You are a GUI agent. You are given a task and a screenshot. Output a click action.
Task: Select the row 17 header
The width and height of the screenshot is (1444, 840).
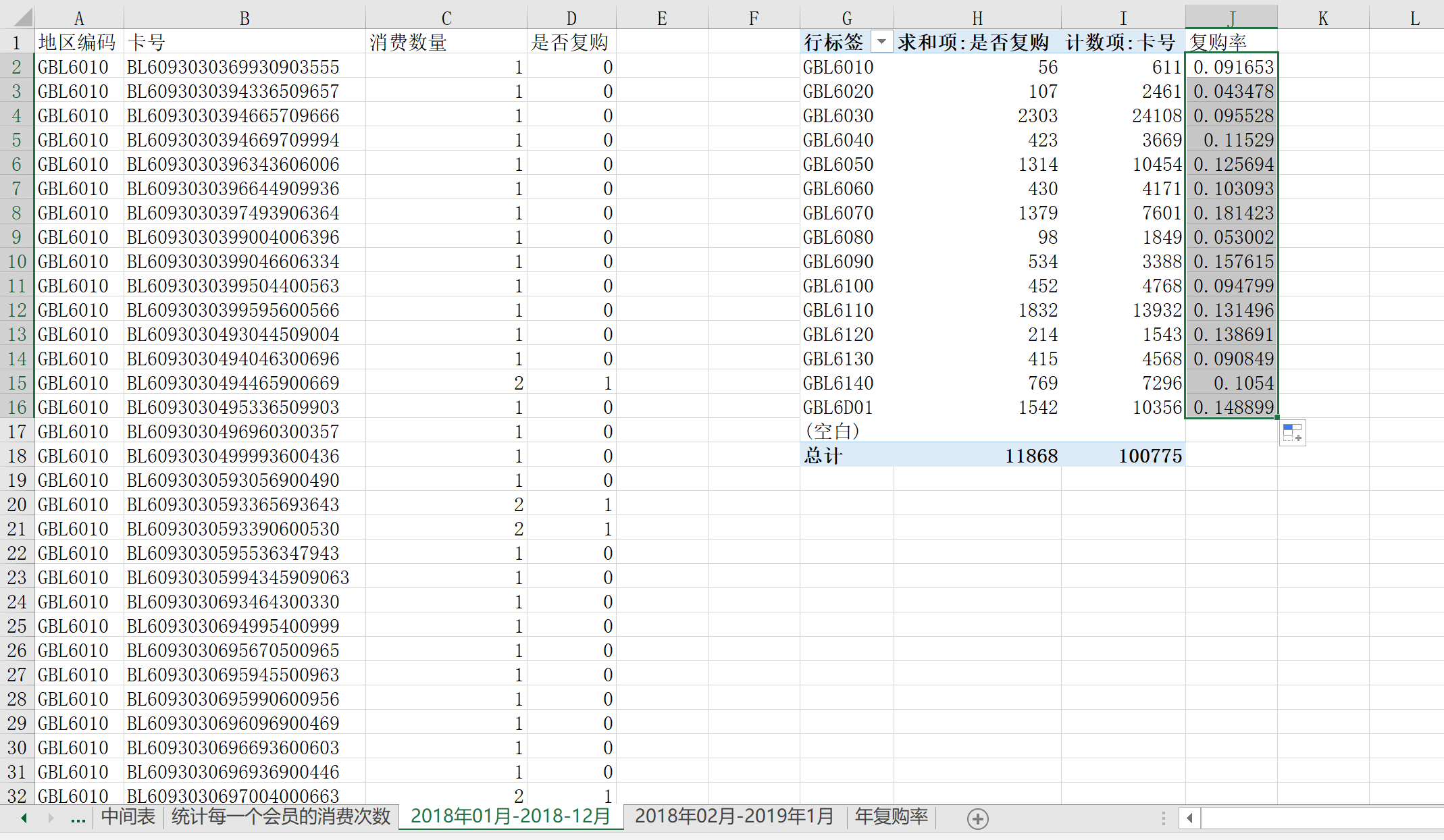click(17, 431)
